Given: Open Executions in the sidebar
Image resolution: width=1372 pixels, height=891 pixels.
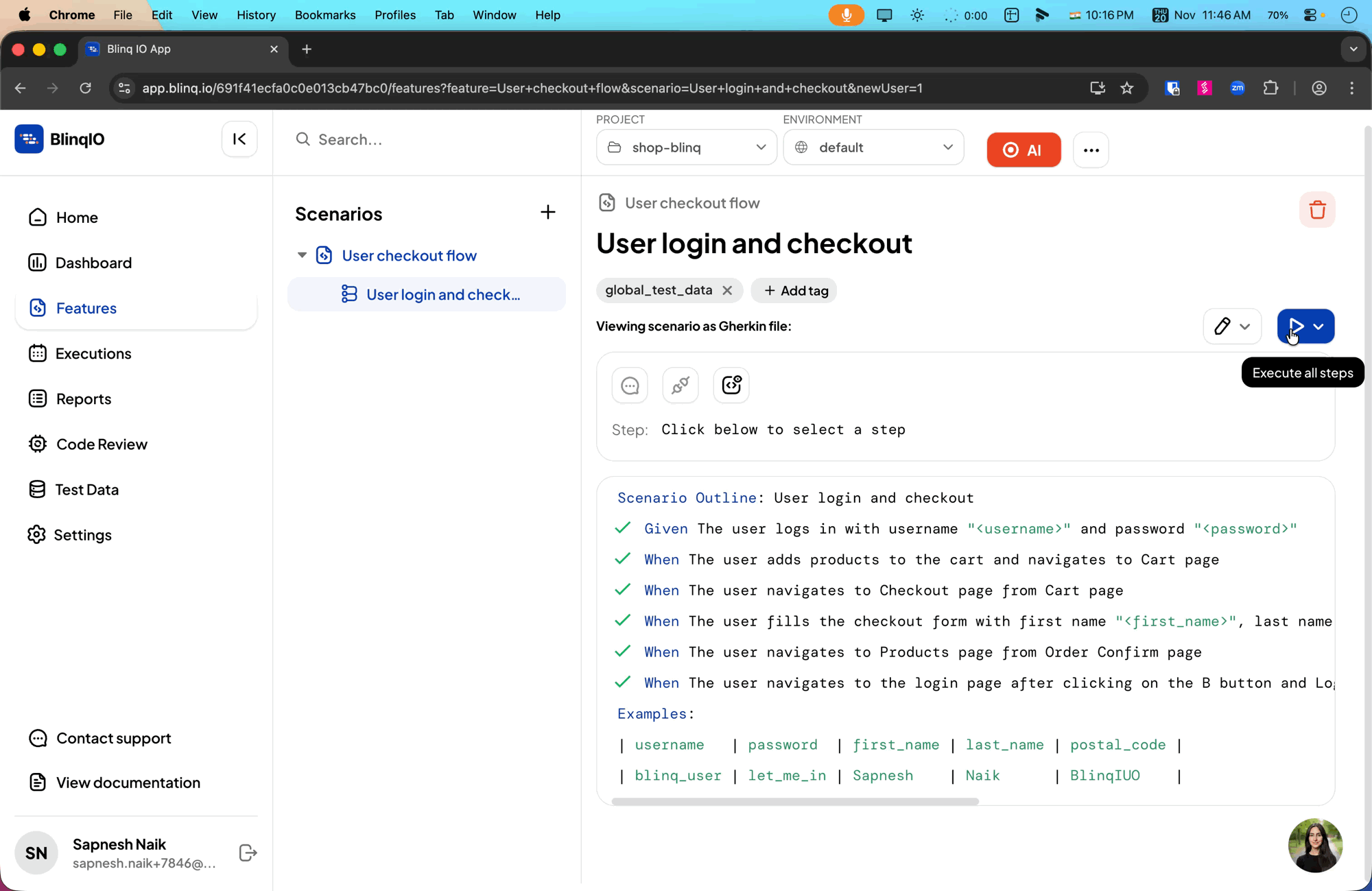Looking at the screenshot, I should pyautogui.click(x=93, y=353).
